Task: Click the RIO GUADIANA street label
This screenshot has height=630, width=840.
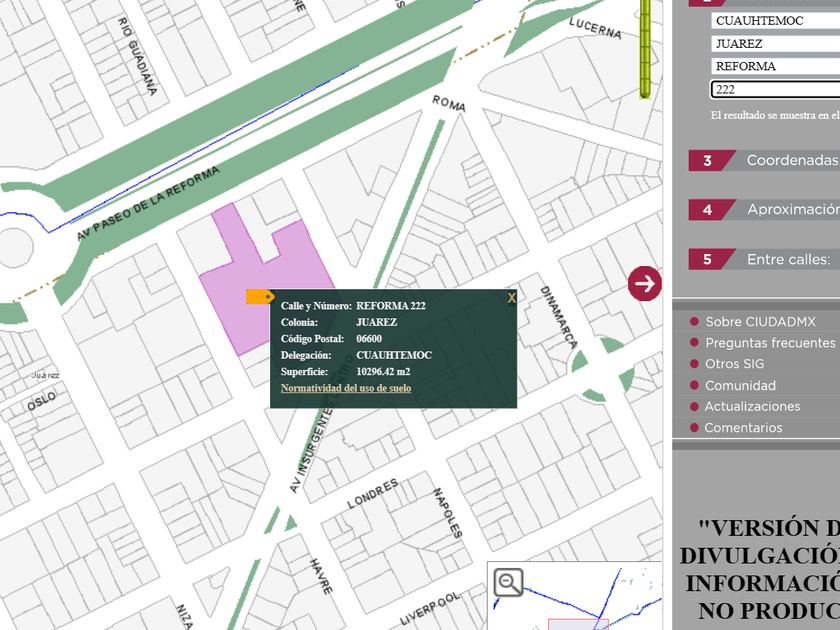Action: coord(137,56)
